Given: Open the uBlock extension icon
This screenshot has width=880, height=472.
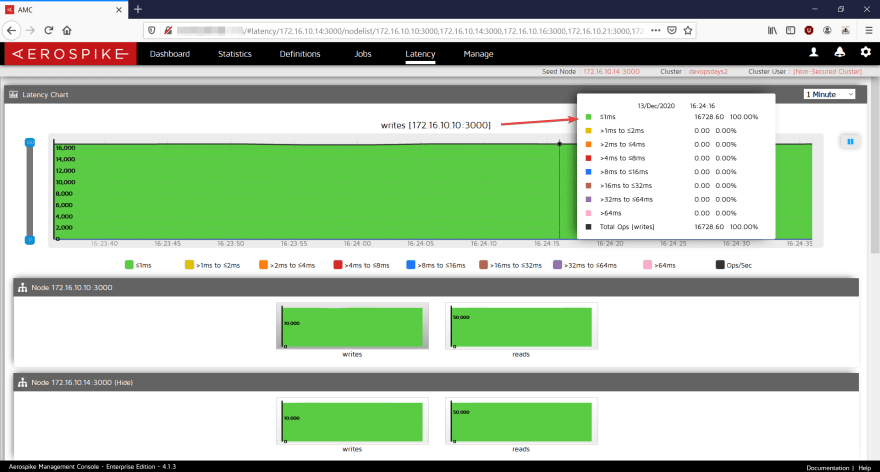Looking at the screenshot, I should (x=809, y=30).
